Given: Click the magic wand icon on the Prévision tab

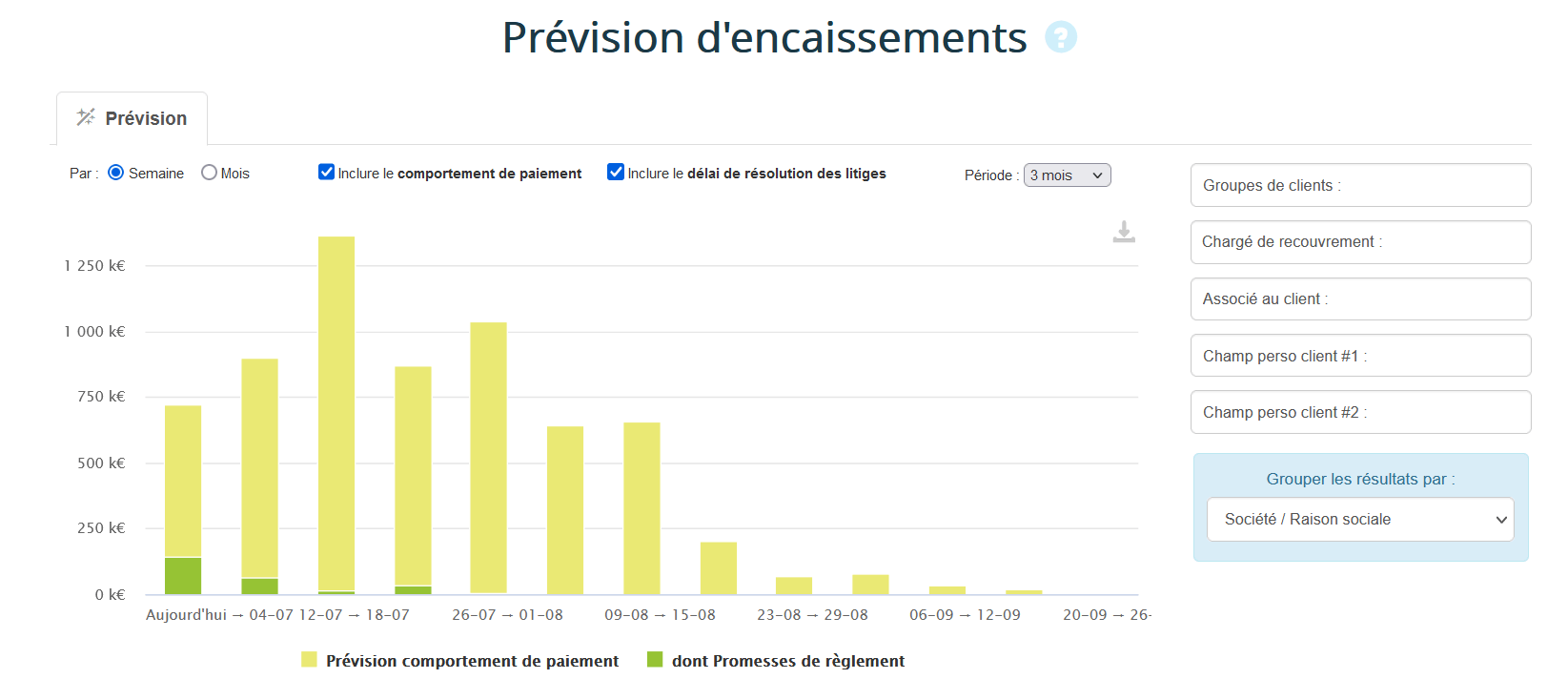Looking at the screenshot, I should coord(86,117).
